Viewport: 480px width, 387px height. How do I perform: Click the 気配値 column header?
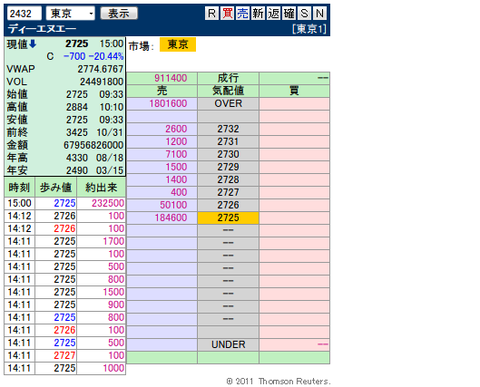pos(228,91)
